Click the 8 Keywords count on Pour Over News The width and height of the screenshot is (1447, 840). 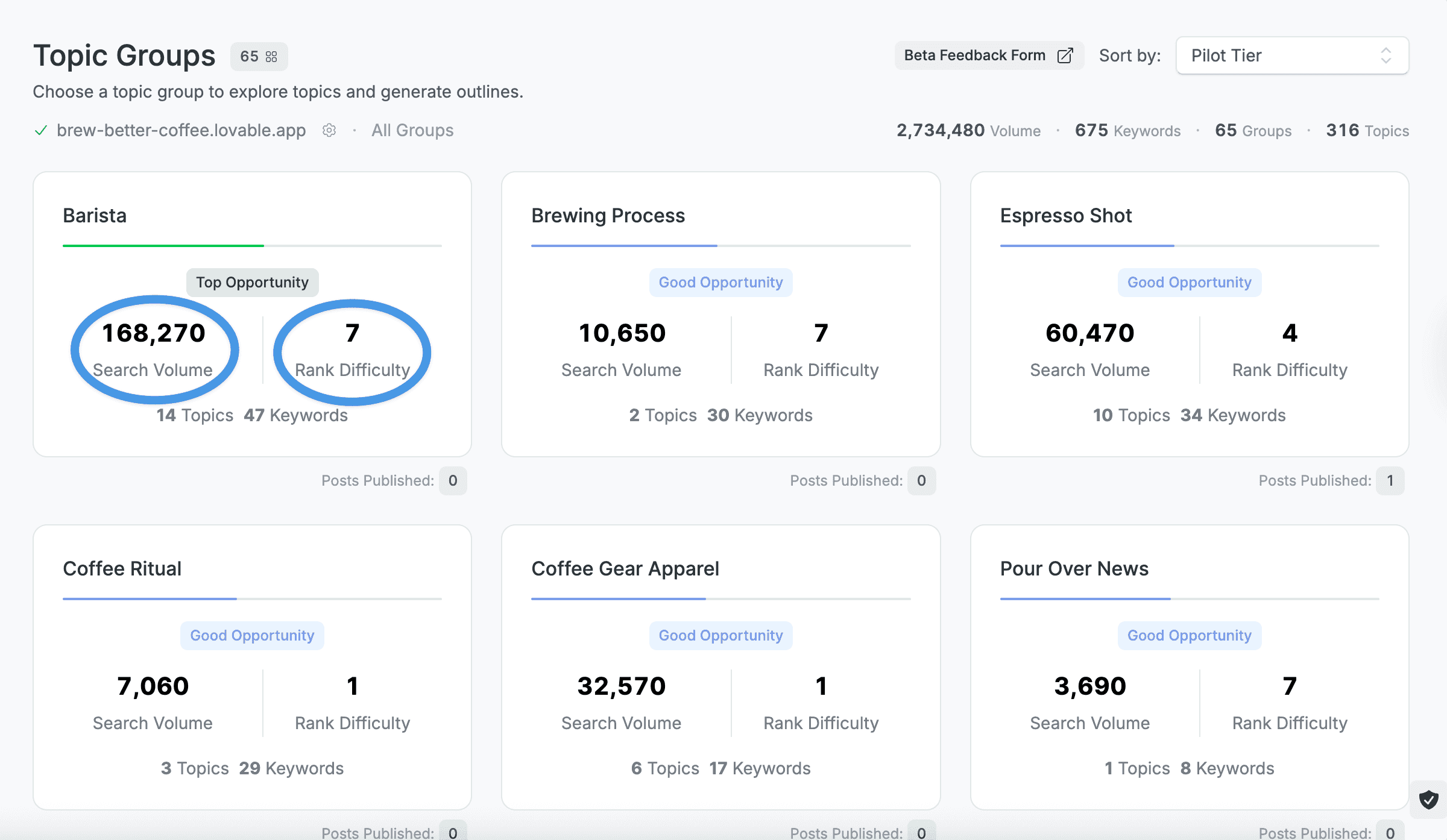[1227, 768]
